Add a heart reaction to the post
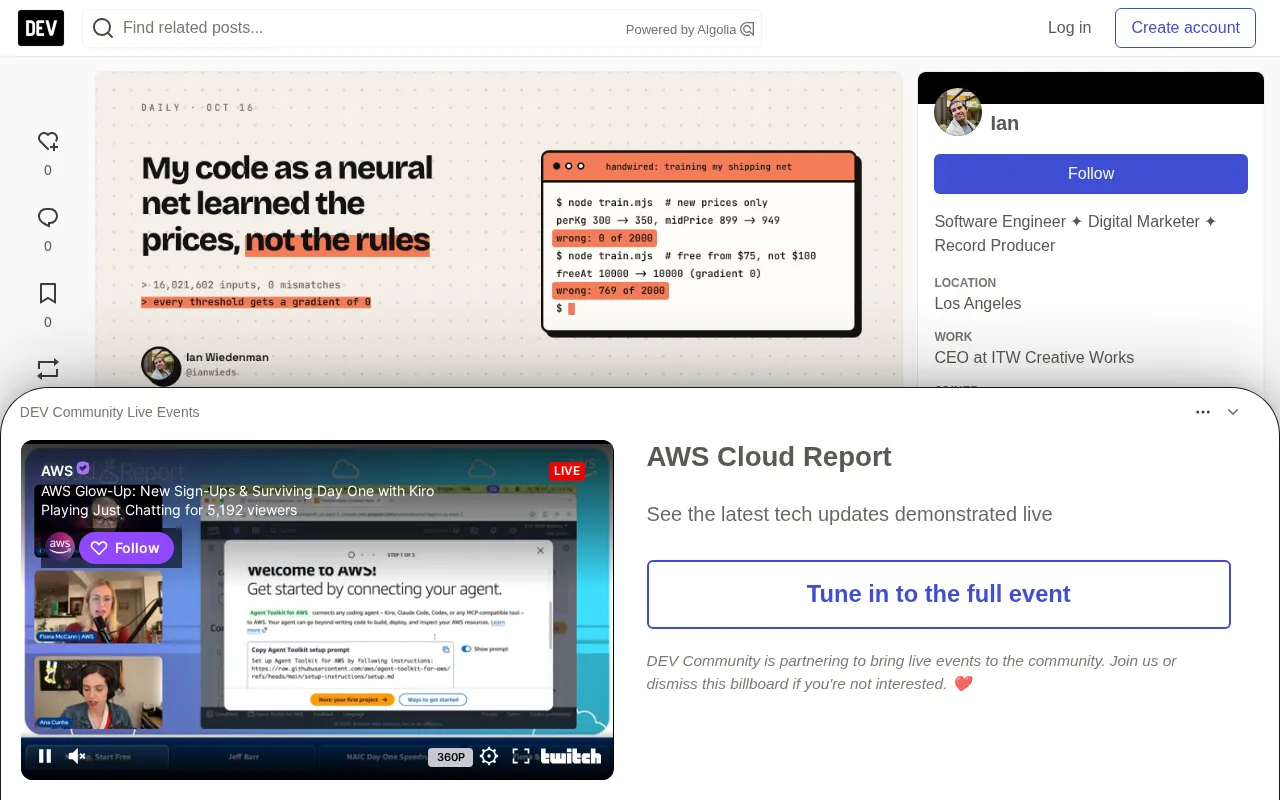Image resolution: width=1280 pixels, height=800 pixels. click(x=48, y=142)
